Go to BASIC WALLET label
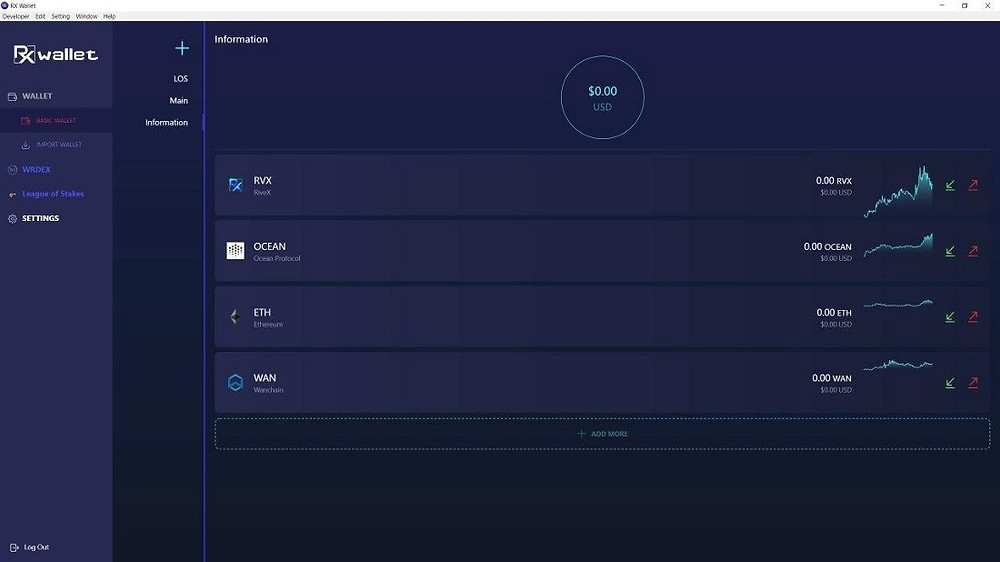Viewport: 1000px width, 562px height. 56,121
